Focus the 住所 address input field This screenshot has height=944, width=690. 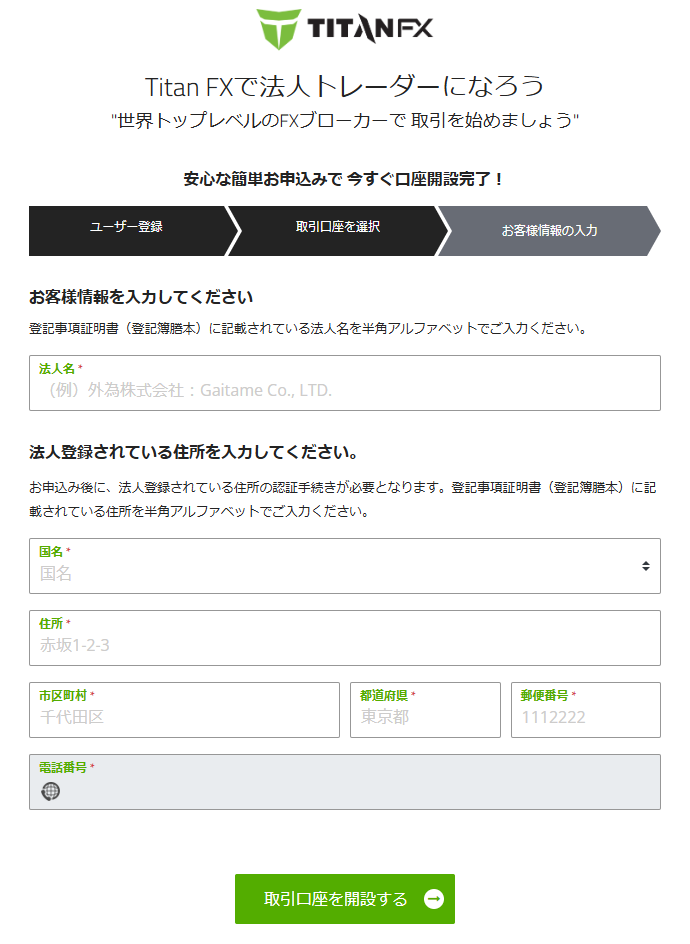(345, 638)
